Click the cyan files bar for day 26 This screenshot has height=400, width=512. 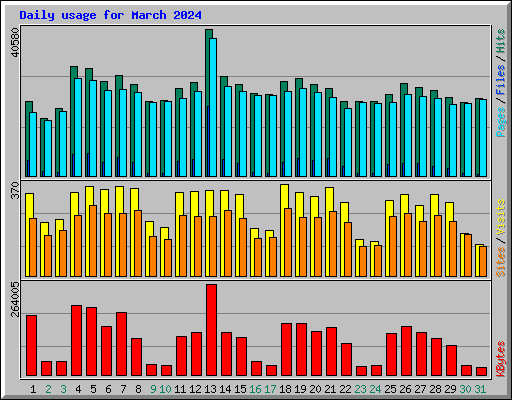click(x=408, y=135)
